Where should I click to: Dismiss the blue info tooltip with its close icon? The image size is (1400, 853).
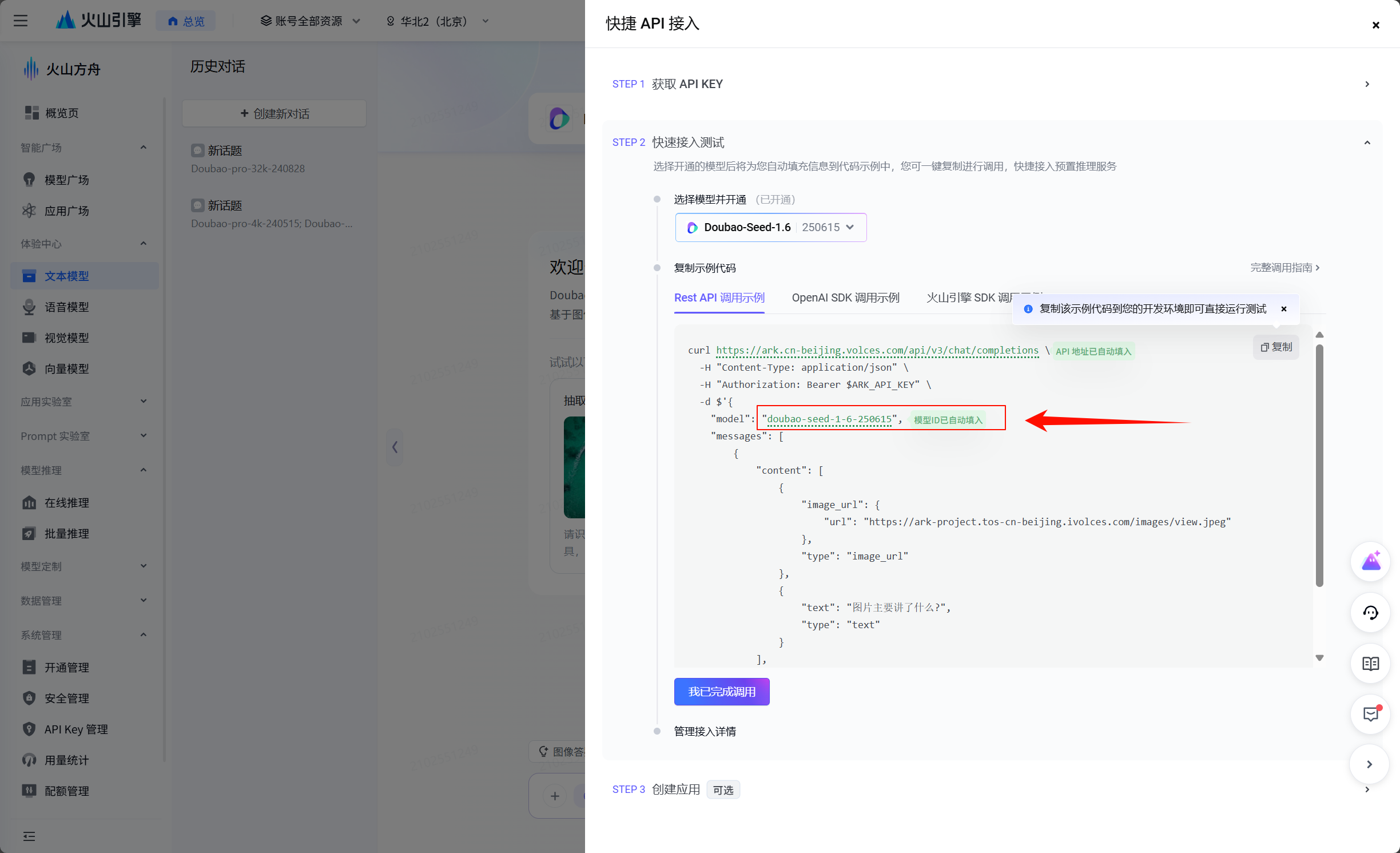coord(1284,309)
